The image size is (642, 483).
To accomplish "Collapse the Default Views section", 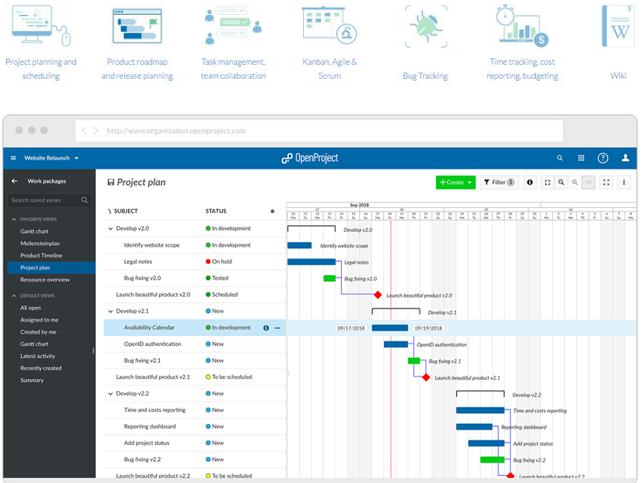I will [14, 296].
